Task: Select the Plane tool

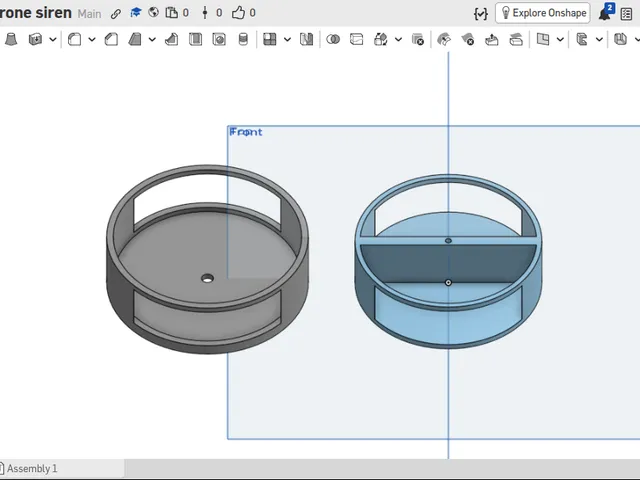Action: (542, 40)
